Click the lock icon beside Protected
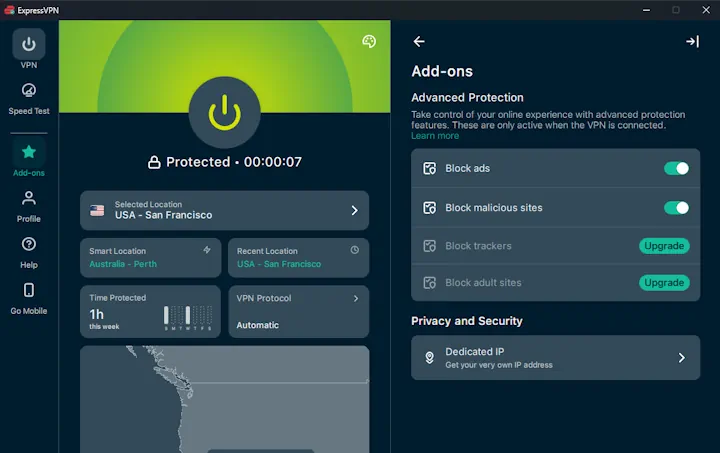Screen dimensions: 720x453 tap(154, 162)
